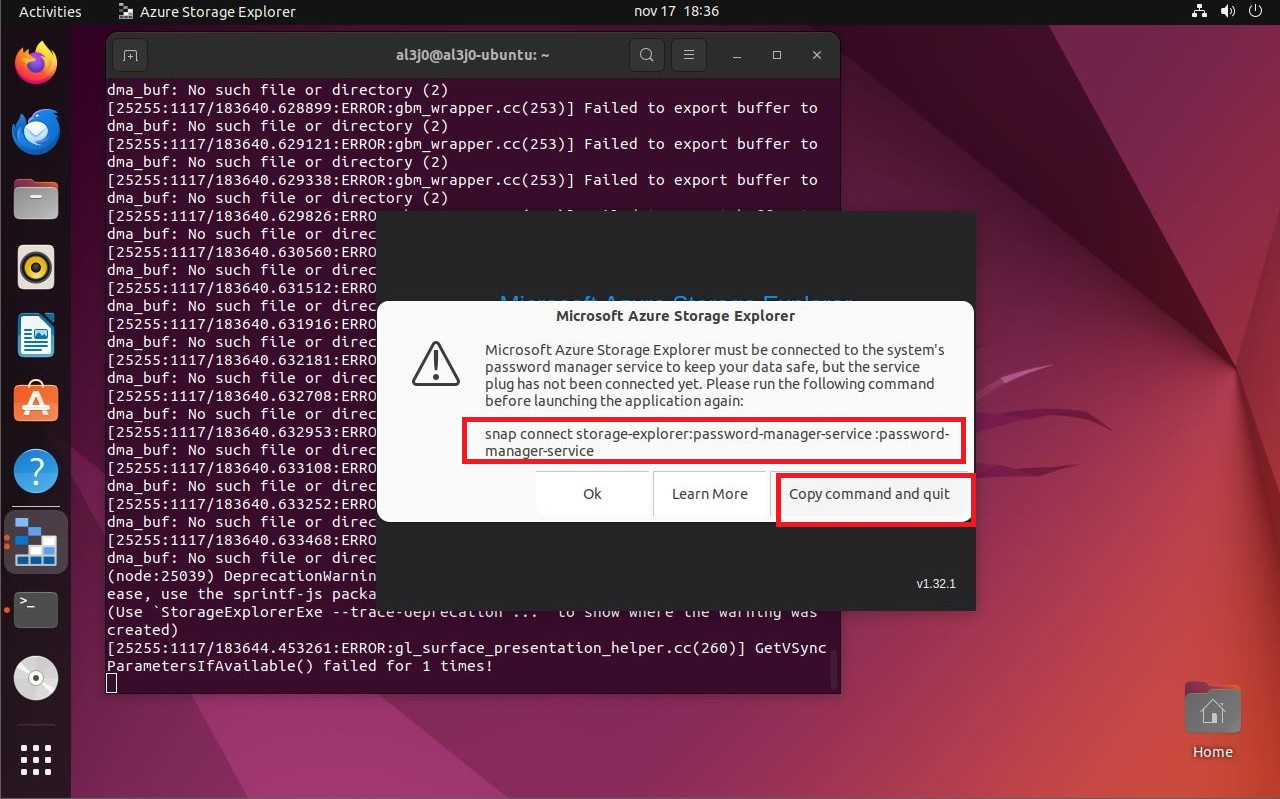Click the power icon in top bar
Screen dimensions: 1280x799
point(1257,12)
